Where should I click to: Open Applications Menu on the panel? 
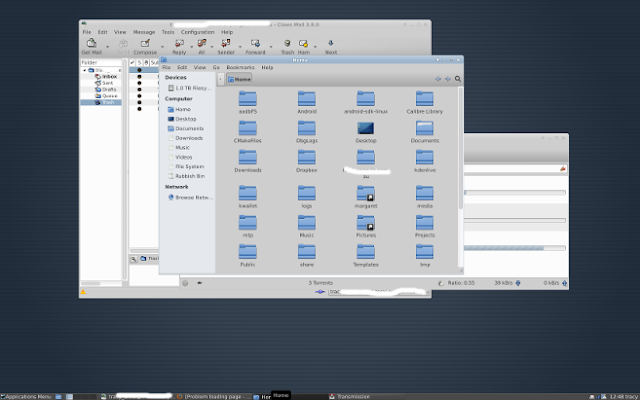tap(26, 396)
